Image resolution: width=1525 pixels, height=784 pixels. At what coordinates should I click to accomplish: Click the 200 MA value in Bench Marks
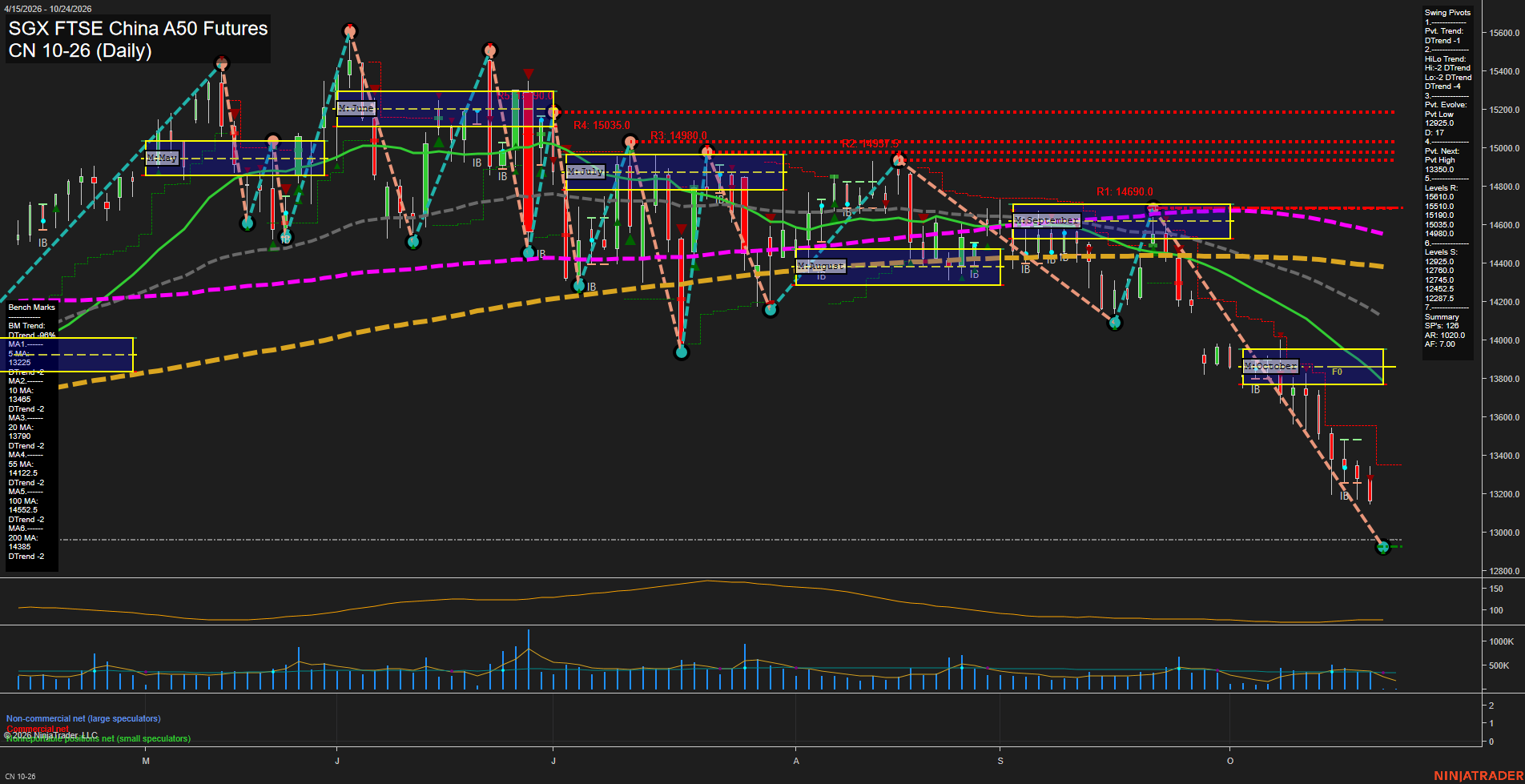coord(20,547)
